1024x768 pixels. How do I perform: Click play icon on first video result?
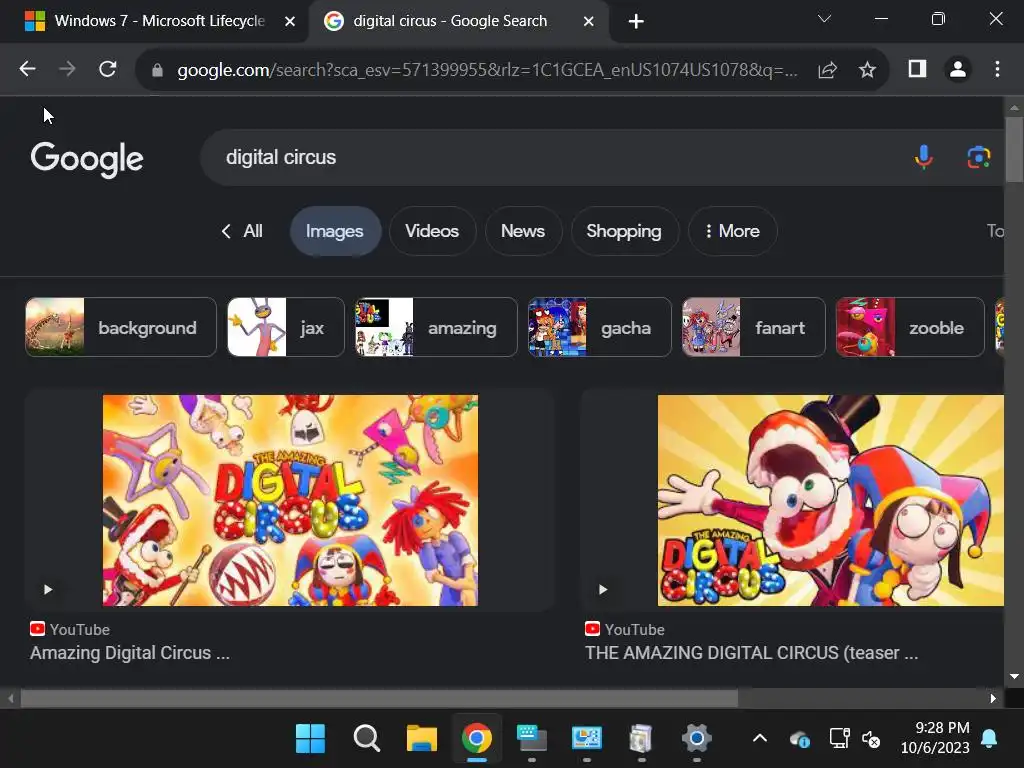pyautogui.click(x=48, y=590)
